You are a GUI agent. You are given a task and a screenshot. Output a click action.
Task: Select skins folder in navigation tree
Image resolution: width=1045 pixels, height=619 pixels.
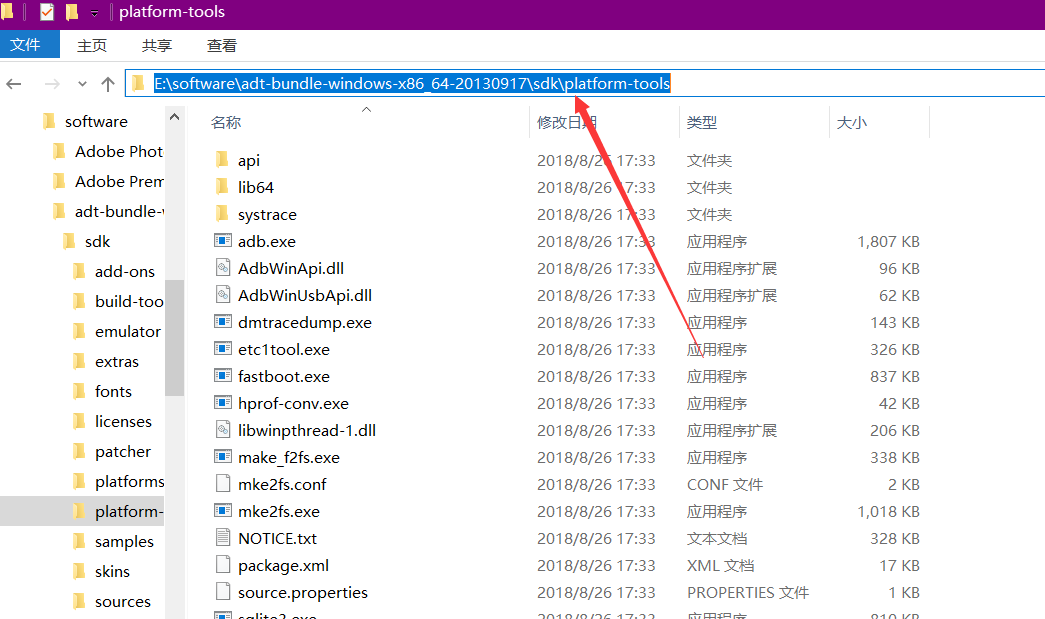pyautogui.click(x=112, y=571)
